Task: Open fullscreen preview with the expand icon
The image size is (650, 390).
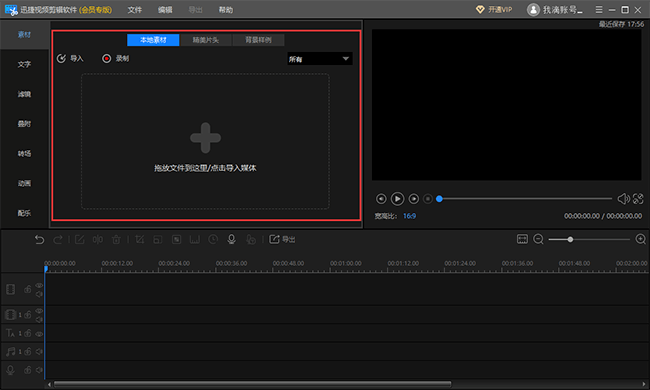Action: 638,199
